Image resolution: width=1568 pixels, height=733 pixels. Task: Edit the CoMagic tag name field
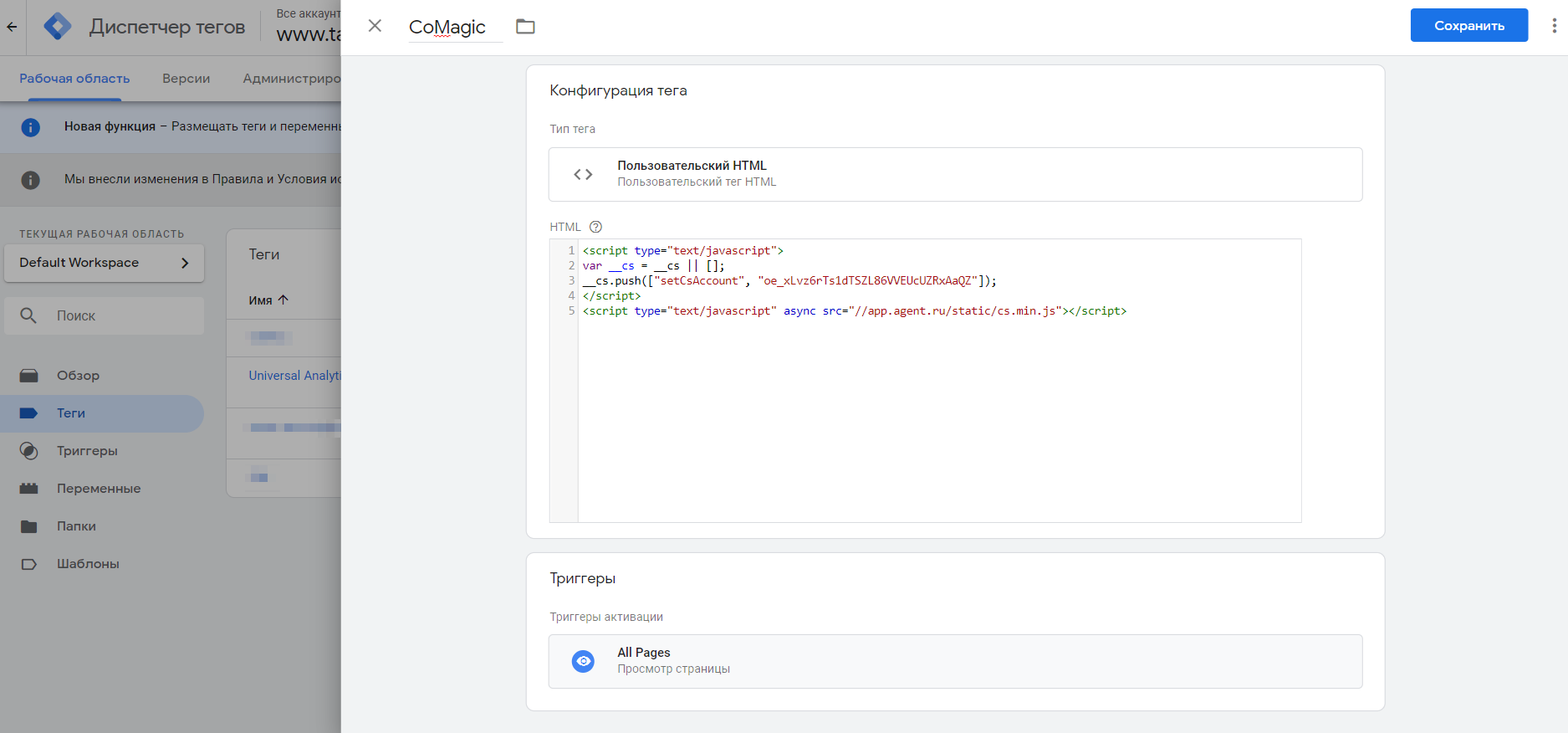(455, 27)
